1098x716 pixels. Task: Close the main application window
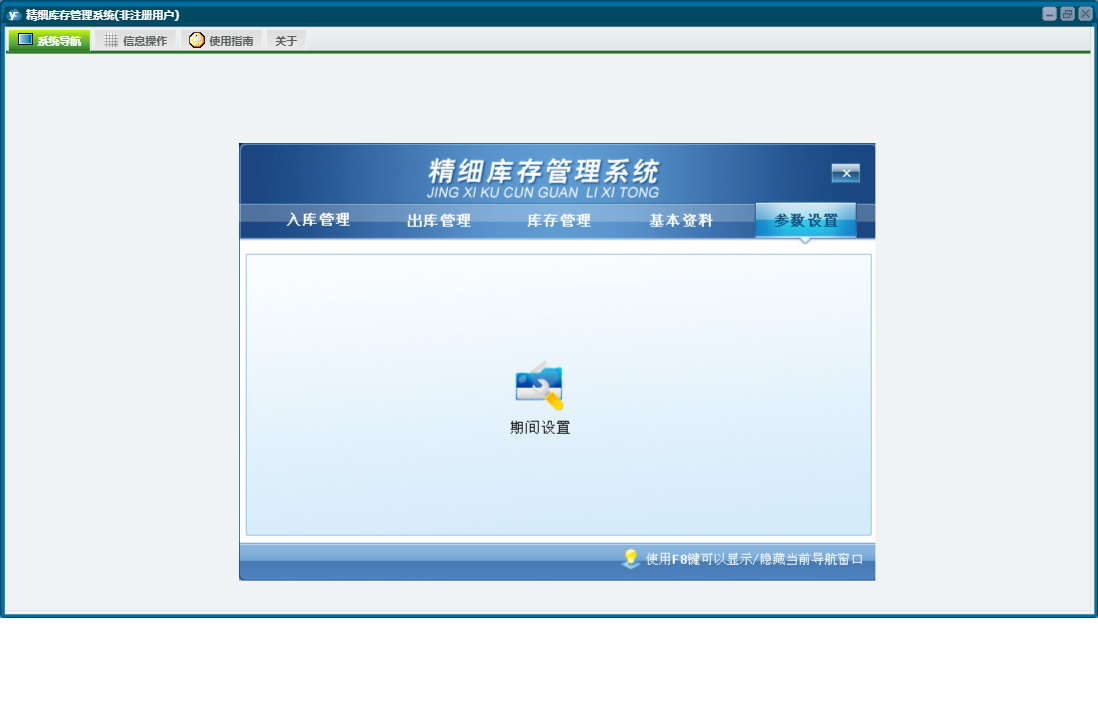point(1085,14)
